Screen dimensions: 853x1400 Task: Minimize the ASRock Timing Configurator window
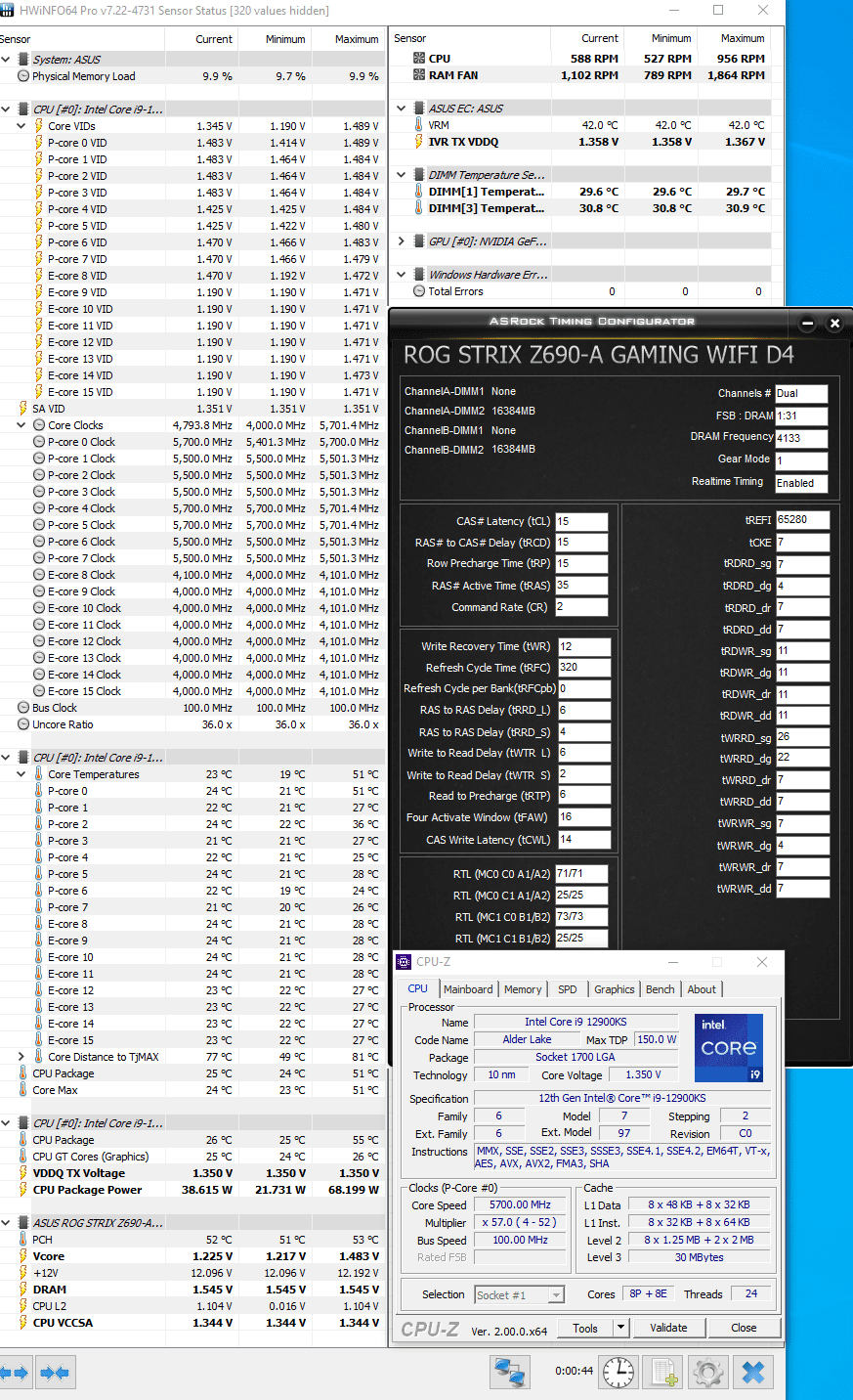(807, 323)
